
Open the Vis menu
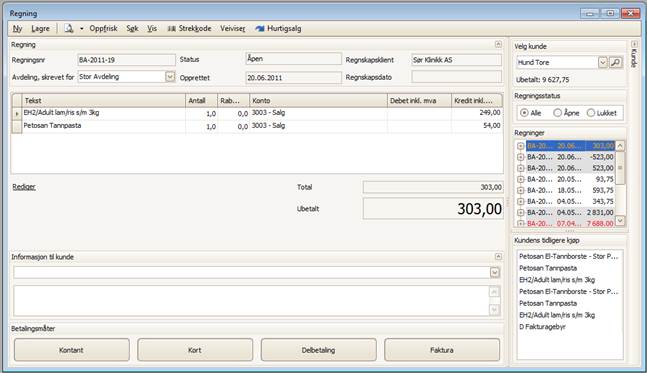coord(152,28)
